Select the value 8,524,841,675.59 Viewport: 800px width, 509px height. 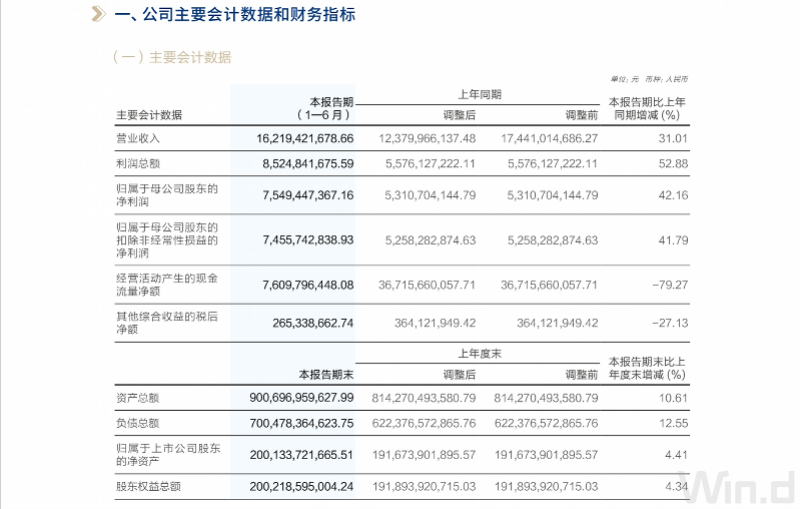[308, 164]
